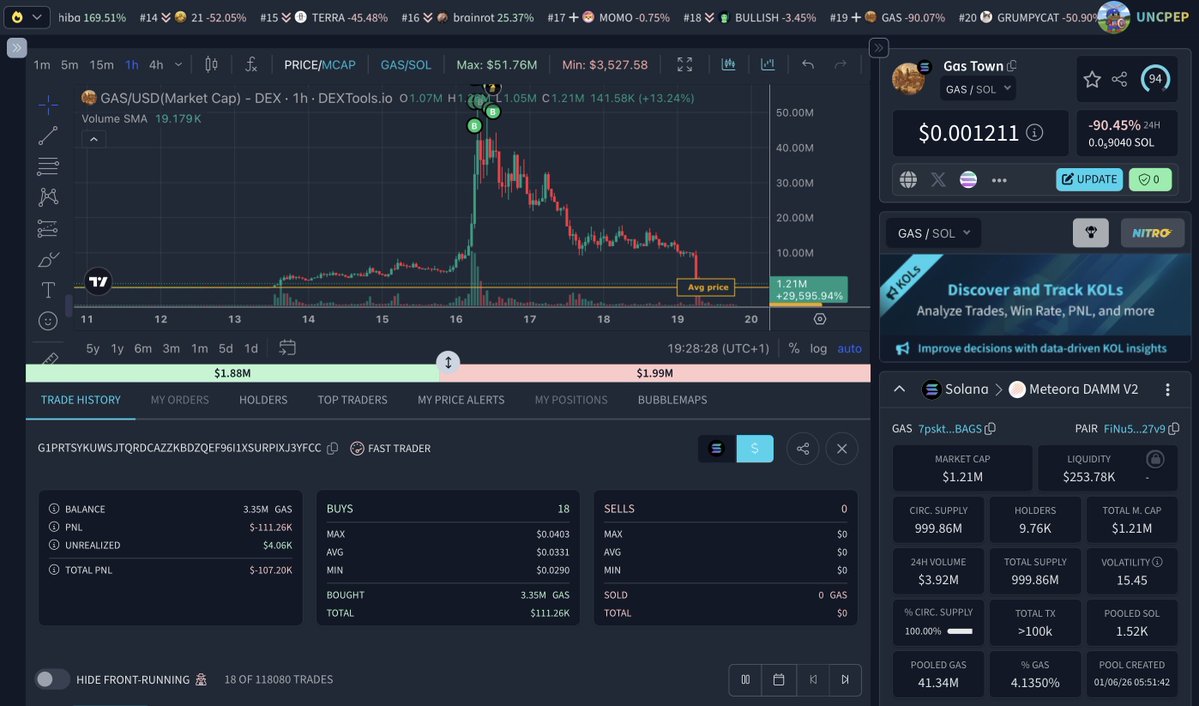The width and height of the screenshot is (1199, 706).
Task: Click the UPDATE button
Action: tap(1089, 179)
